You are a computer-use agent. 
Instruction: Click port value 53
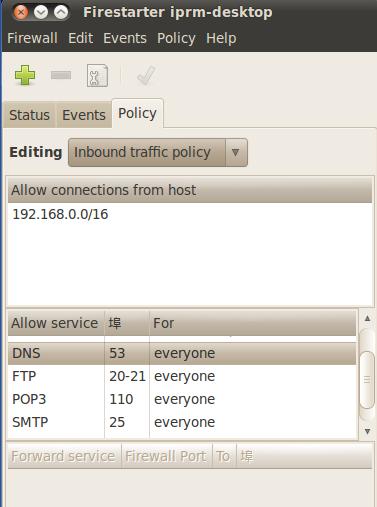pos(117,353)
